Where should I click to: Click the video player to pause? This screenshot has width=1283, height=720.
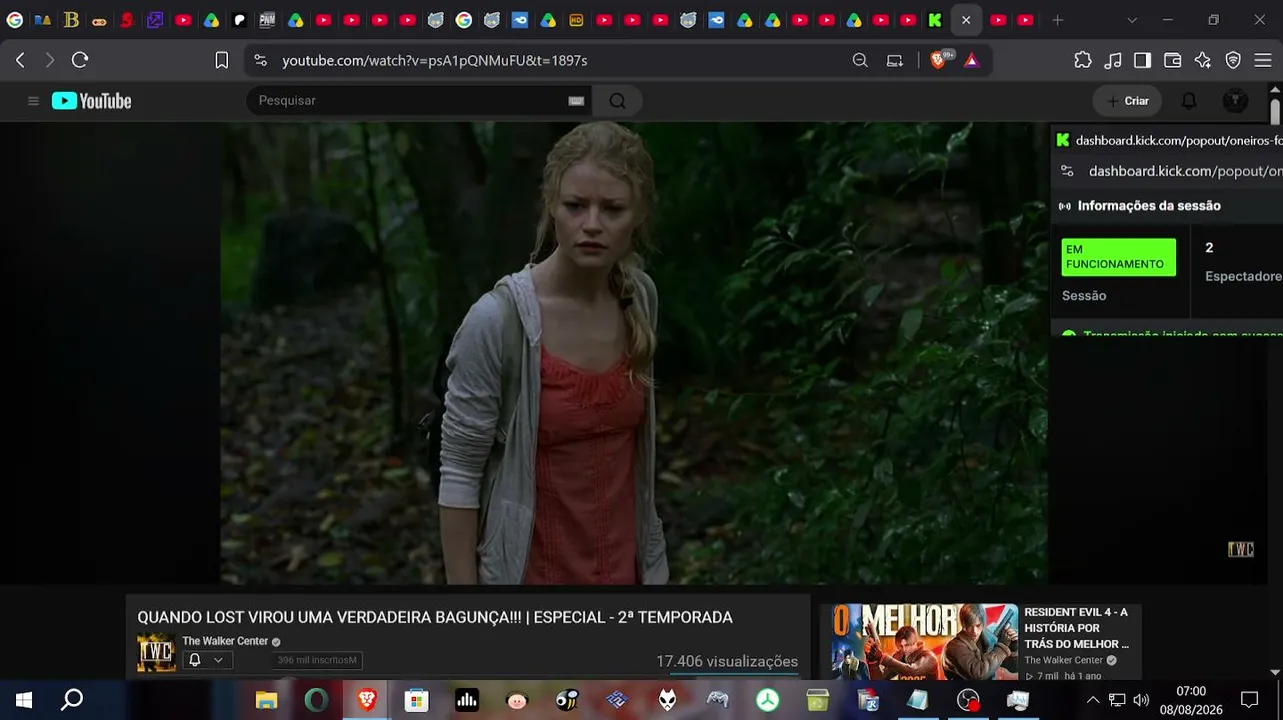(634, 353)
